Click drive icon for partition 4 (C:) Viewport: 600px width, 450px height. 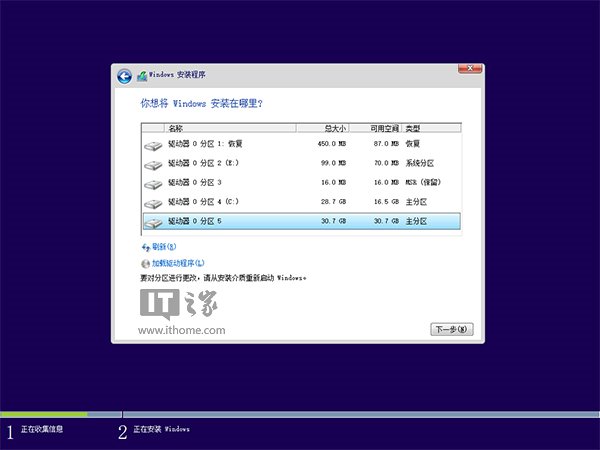coord(152,202)
